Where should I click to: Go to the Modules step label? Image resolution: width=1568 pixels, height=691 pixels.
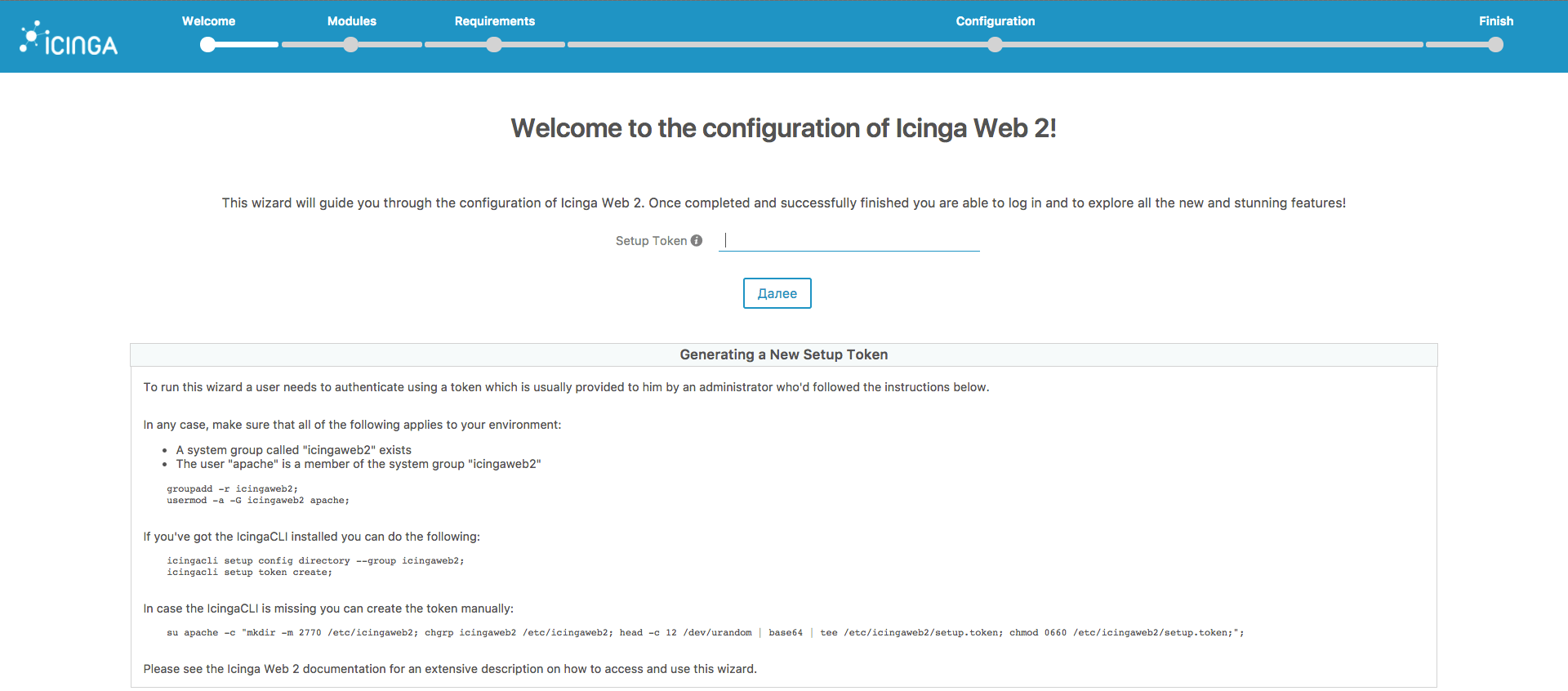[351, 21]
